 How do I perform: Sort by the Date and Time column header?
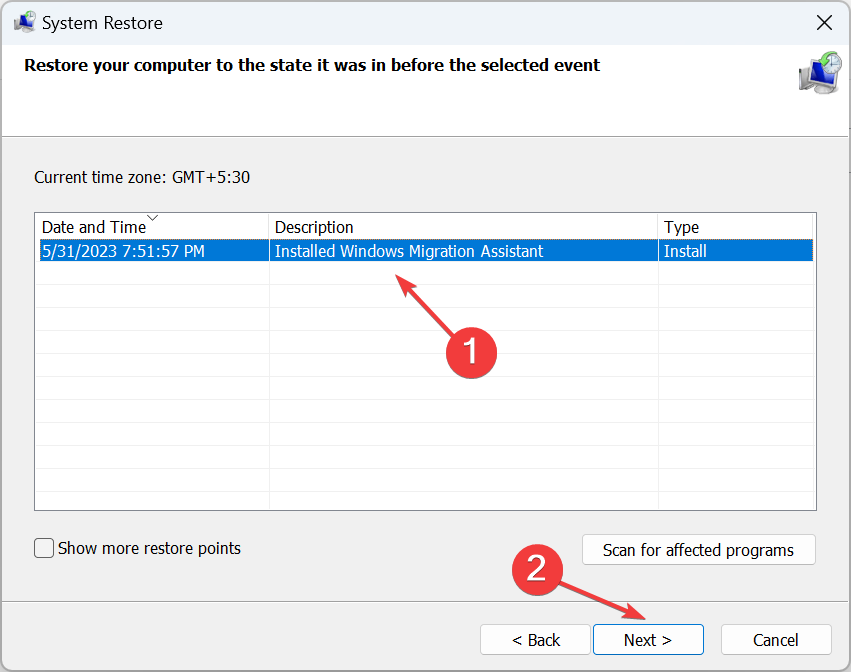pyautogui.click(x=152, y=227)
